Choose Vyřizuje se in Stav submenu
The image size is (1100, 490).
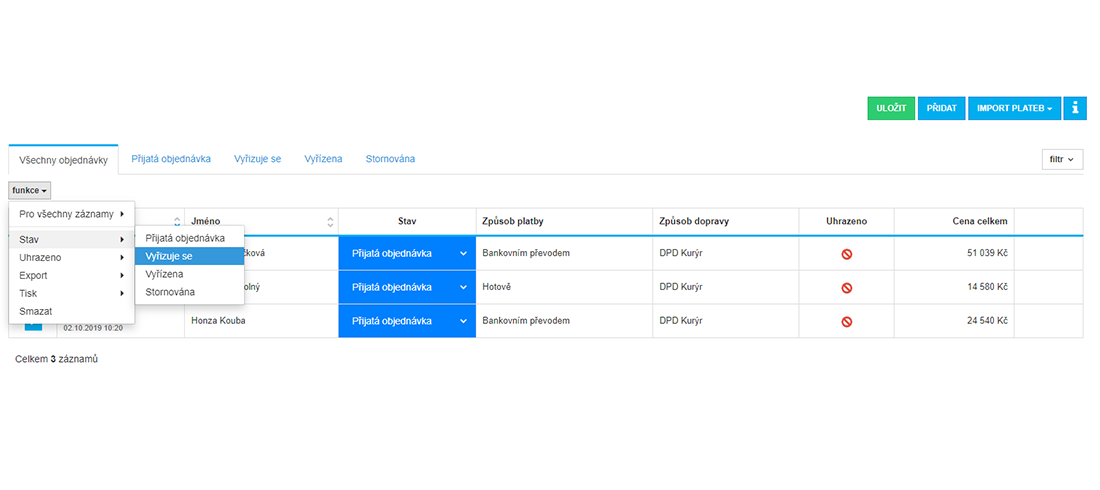click(189, 256)
